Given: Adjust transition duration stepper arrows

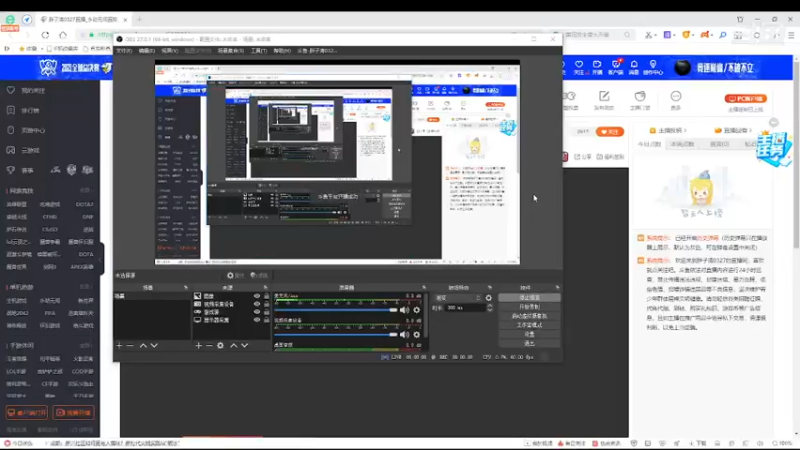Looking at the screenshot, I should pyautogui.click(x=490, y=308).
